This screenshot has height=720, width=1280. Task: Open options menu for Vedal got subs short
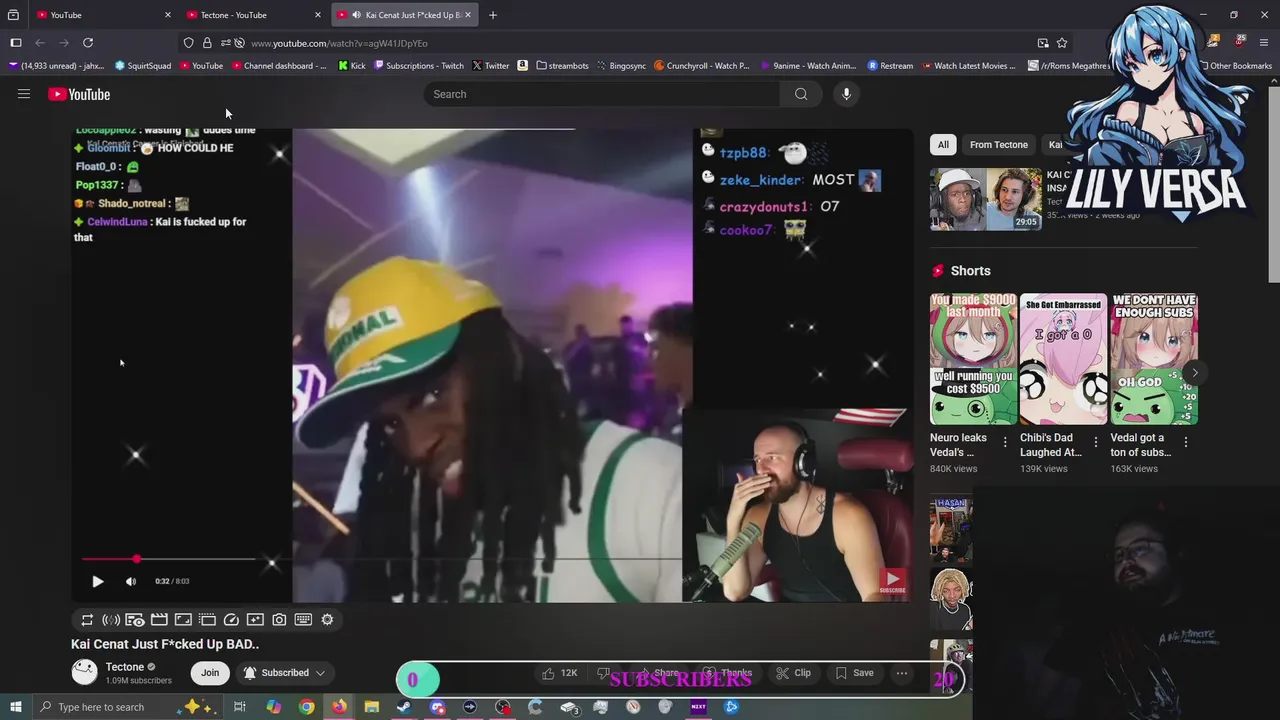tap(1186, 442)
